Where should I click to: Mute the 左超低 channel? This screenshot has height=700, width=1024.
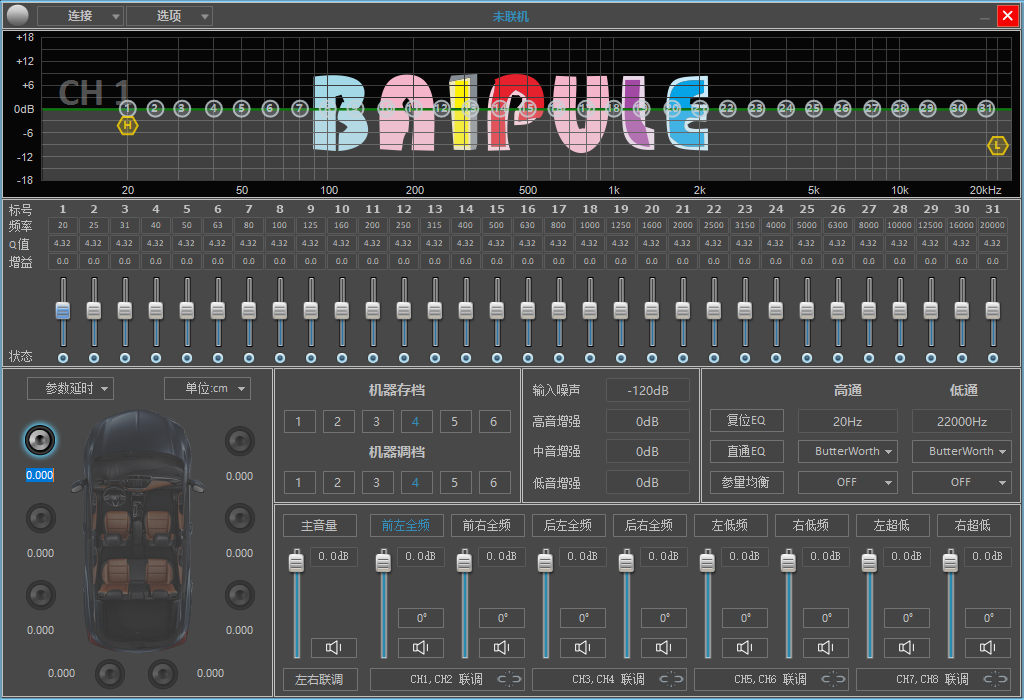[906, 647]
